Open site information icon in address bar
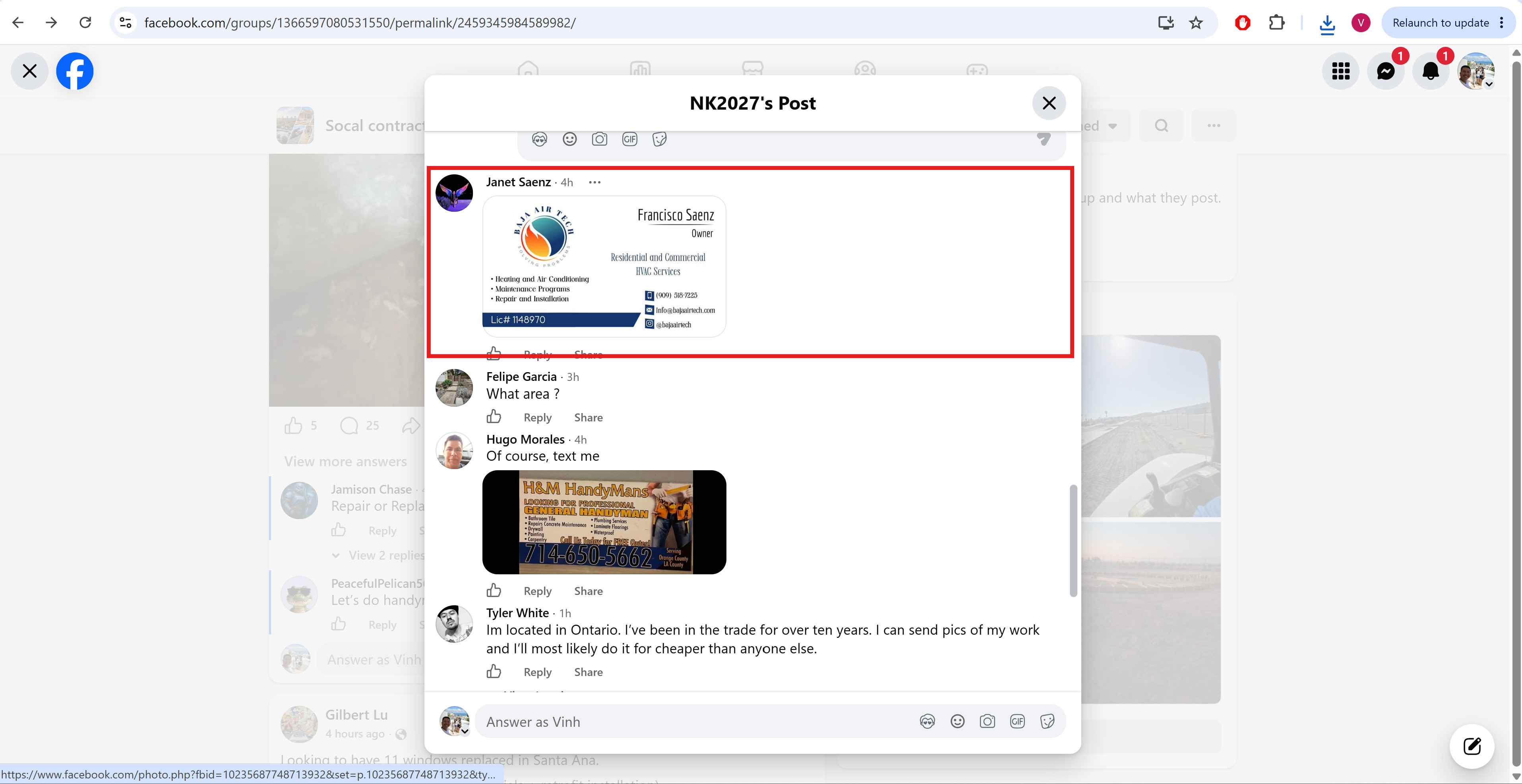Viewport: 1522px width, 784px height. click(x=125, y=22)
